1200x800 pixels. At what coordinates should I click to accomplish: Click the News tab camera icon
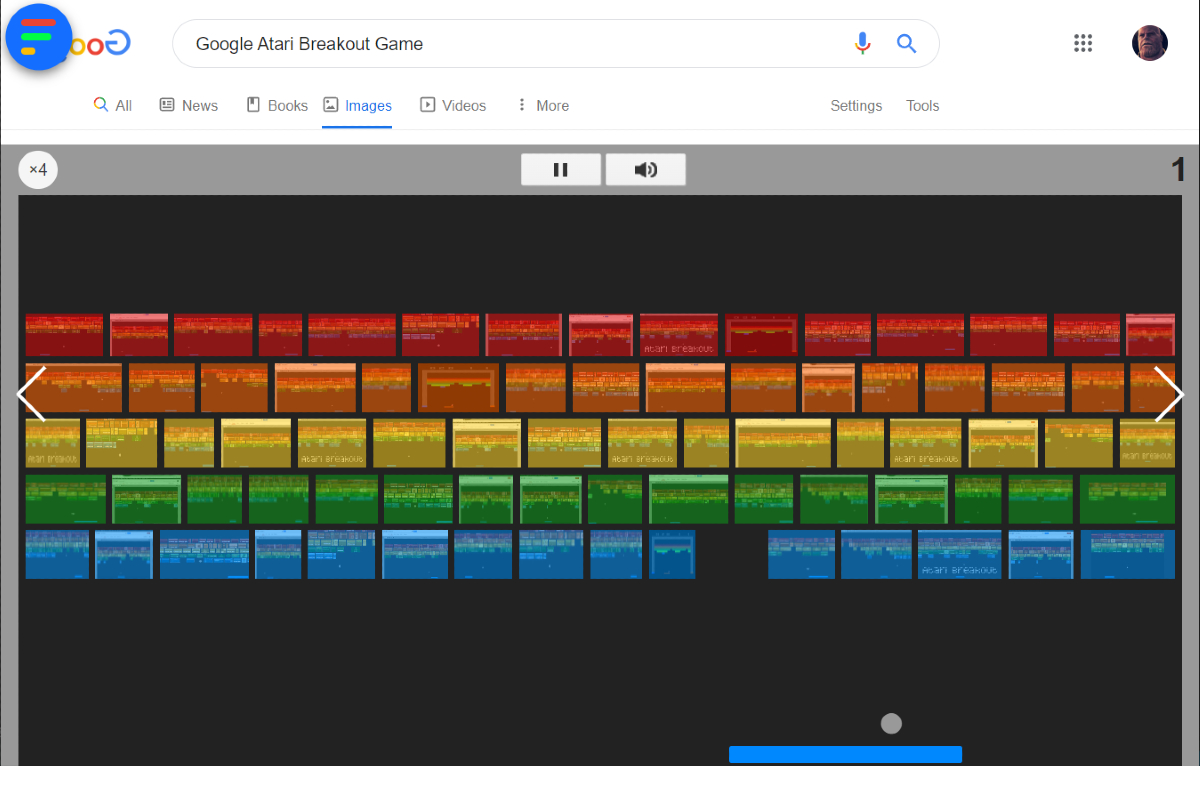click(165, 104)
